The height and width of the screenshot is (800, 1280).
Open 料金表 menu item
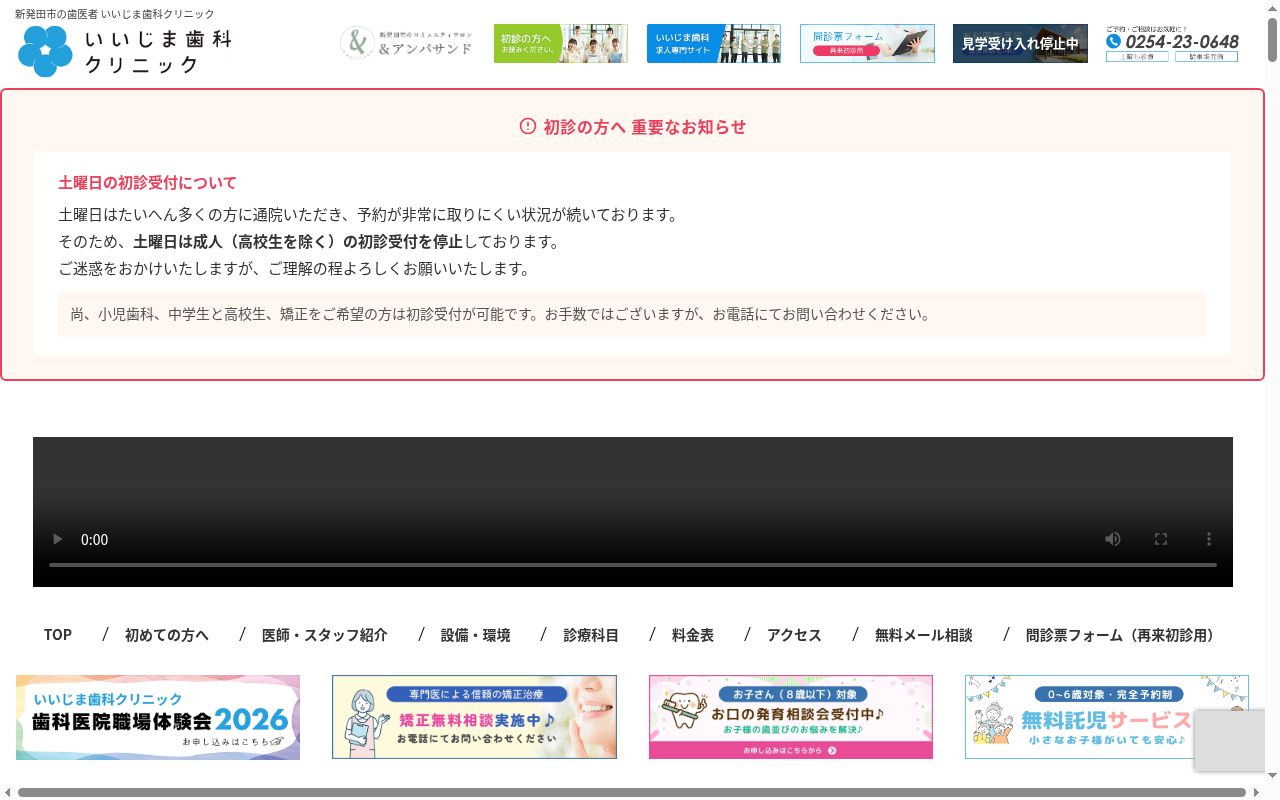point(693,635)
